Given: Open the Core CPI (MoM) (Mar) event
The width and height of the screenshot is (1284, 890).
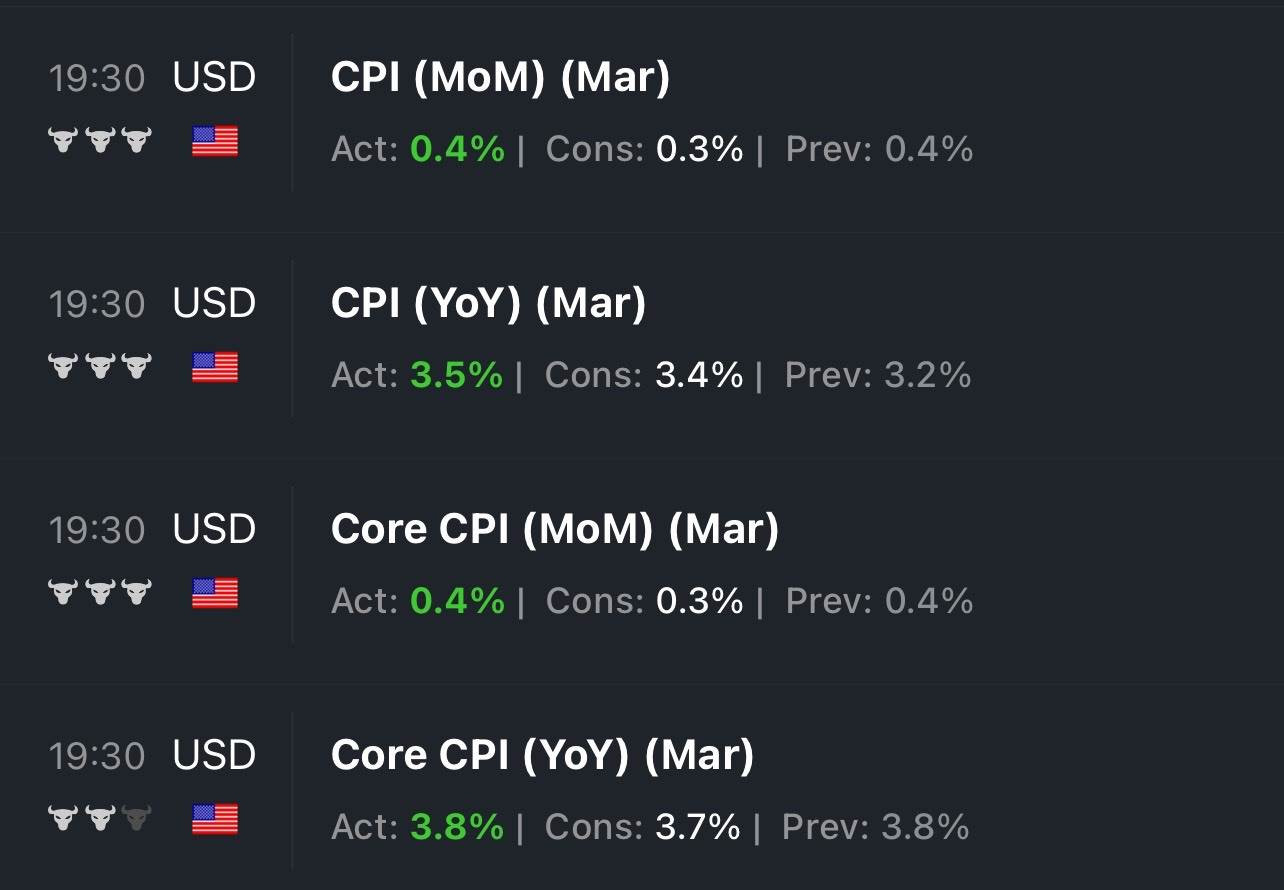Looking at the screenshot, I should click(554, 529).
